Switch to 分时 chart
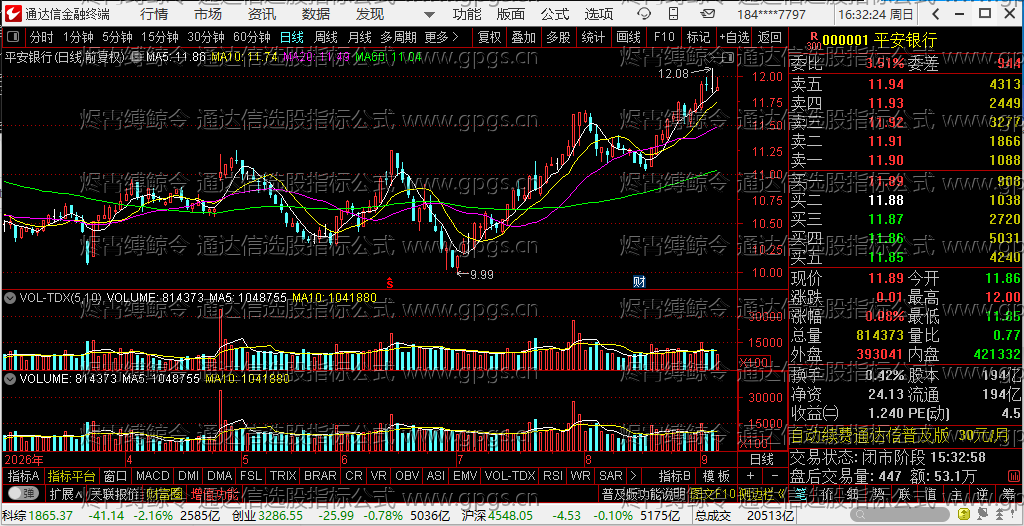 [x=41, y=37]
